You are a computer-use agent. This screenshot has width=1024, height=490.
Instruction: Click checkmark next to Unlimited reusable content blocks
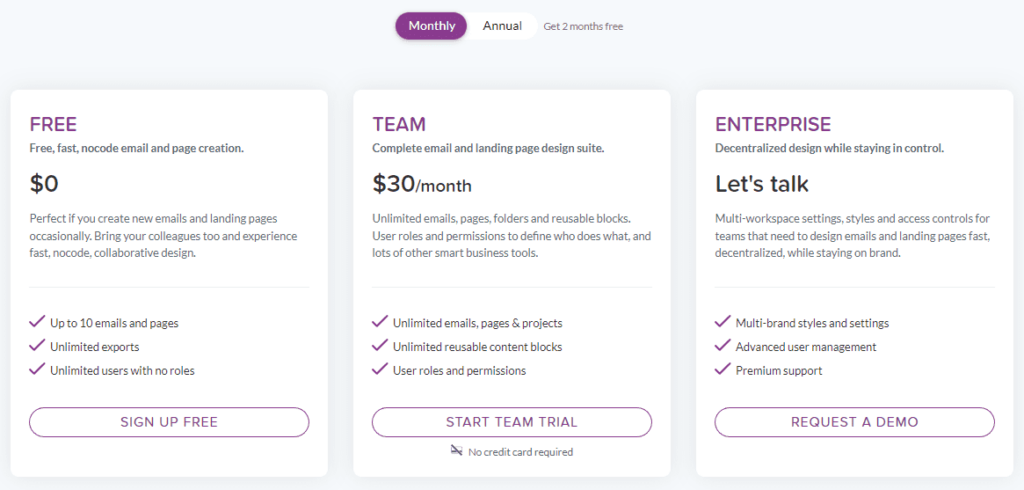click(x=380, y=346)
